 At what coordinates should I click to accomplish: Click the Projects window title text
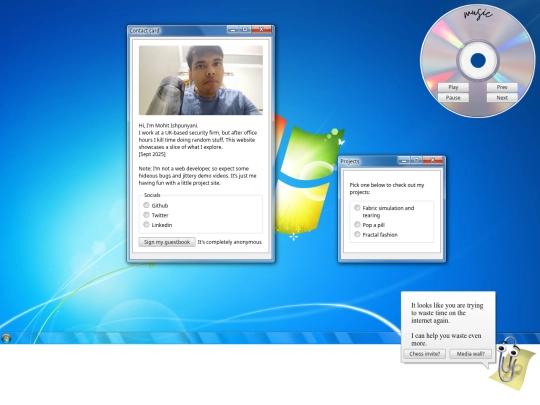(350, 161)
